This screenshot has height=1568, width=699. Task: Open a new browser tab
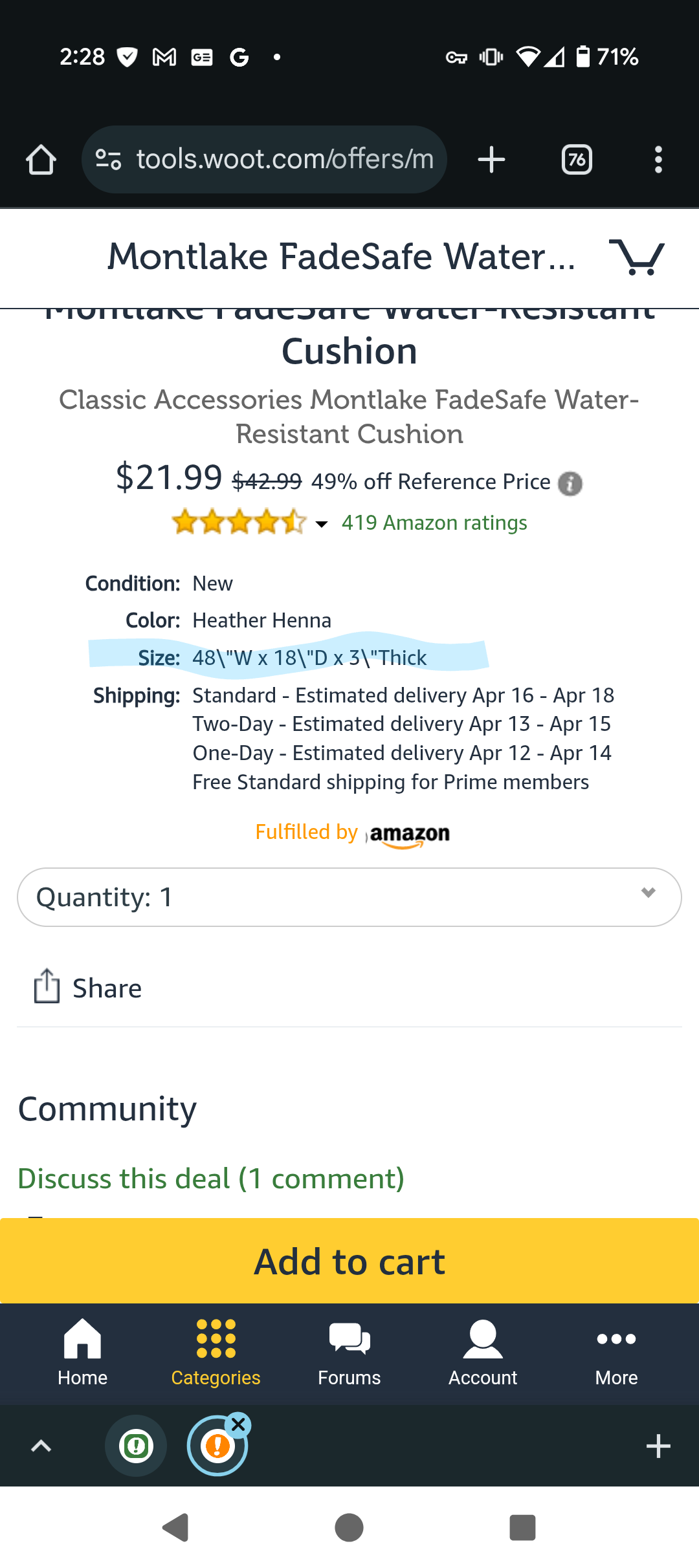[x=491, y=160]
